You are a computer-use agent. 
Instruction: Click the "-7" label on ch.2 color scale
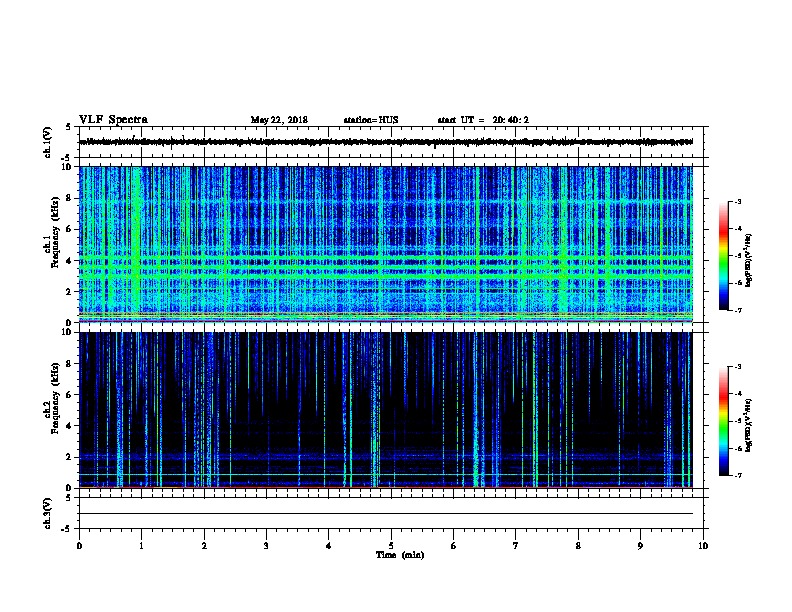coord(737,475)
